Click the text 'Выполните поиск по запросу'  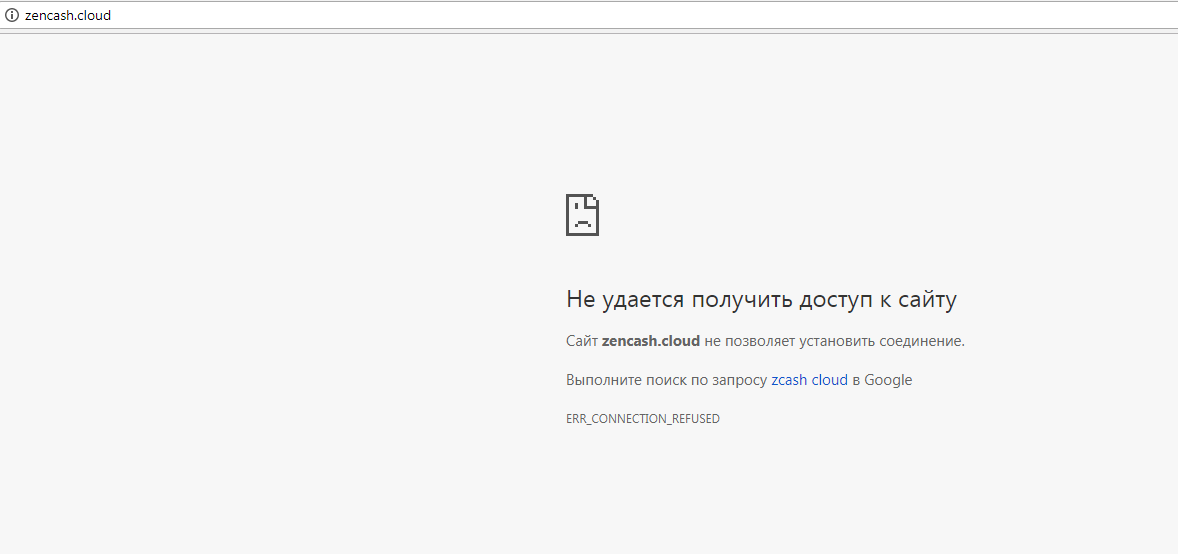point(666,380)
